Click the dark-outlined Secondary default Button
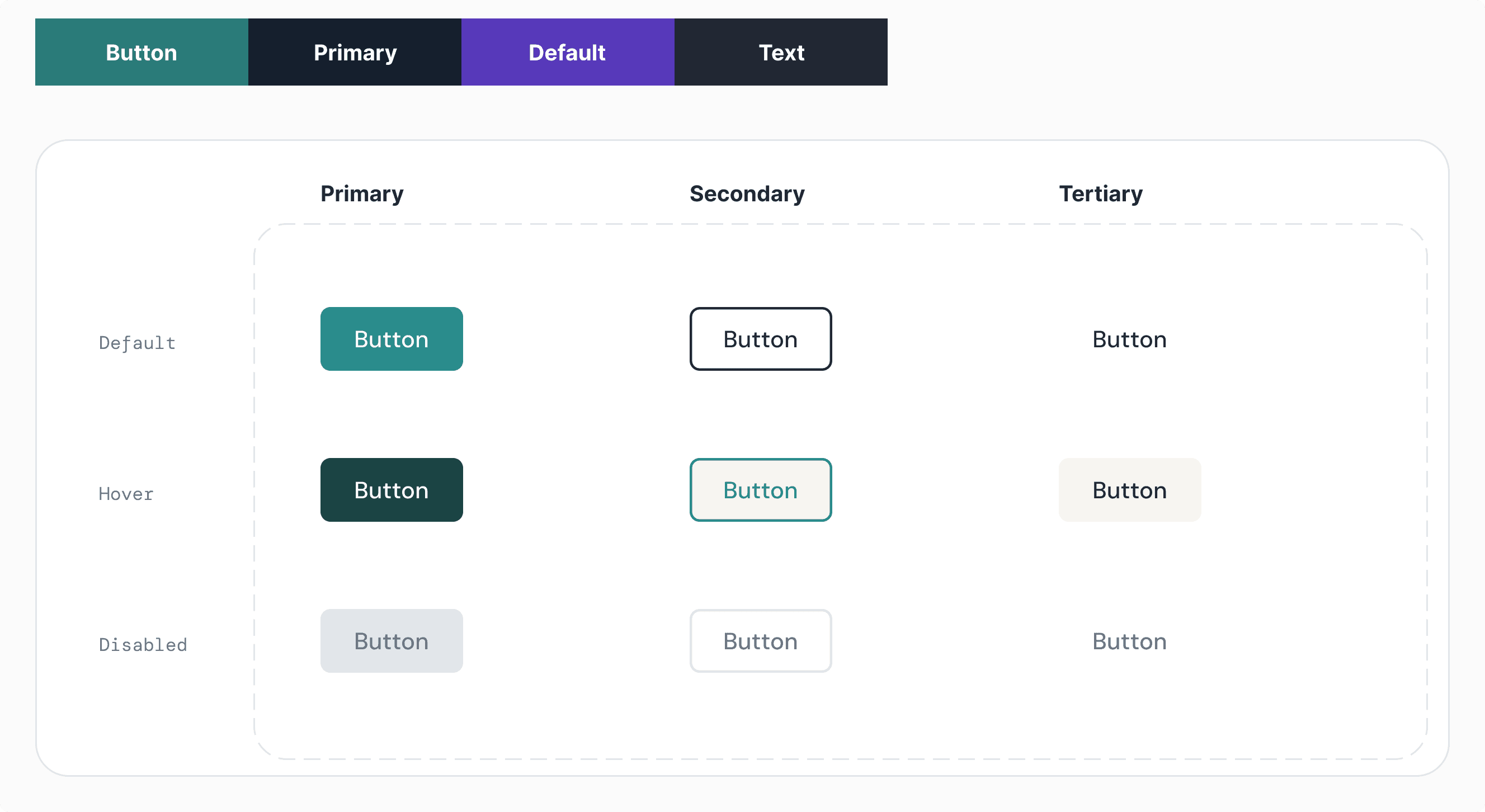The height and width of the screenshot is (812, 1485). click(x=760, y=339)
